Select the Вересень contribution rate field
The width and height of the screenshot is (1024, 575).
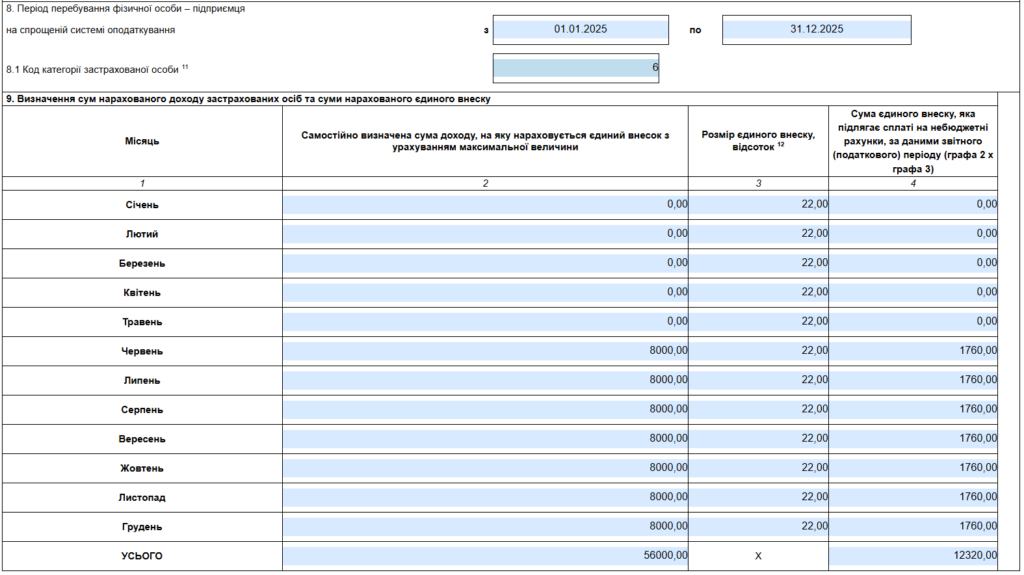point(758,439)
